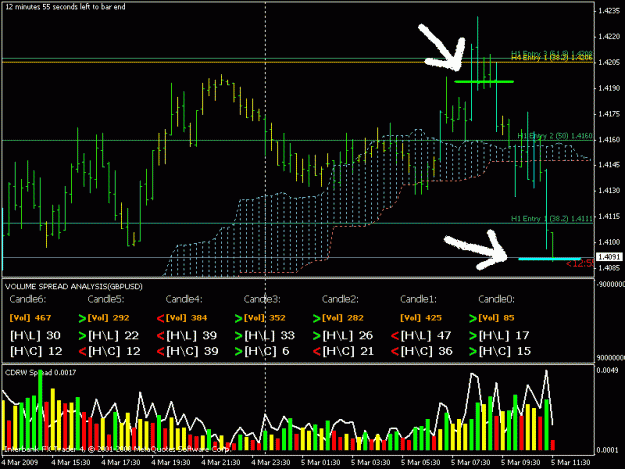Pick the '[H\C] 12' reading under Candle5
Screen dimensions: 625x469
[x=114, y=351]
